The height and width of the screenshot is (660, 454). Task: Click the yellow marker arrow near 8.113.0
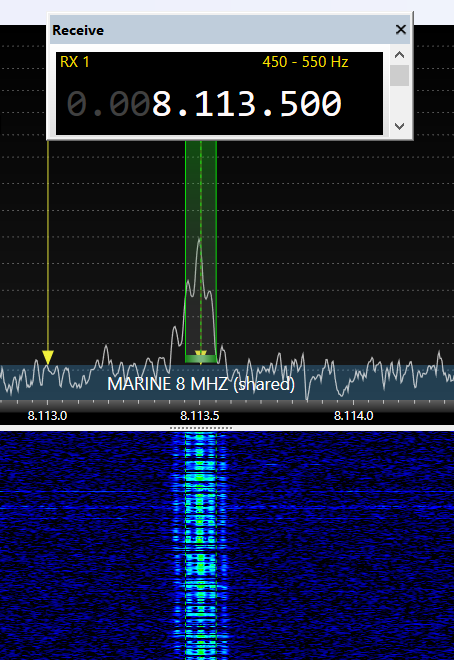pyautogui.click(x=48, y=357)
